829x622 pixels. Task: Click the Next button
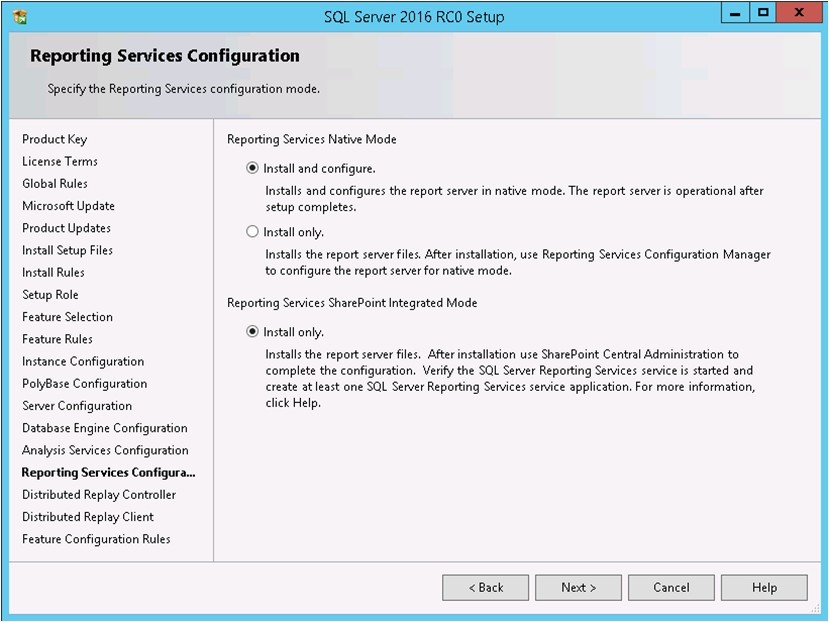tap(578, 588)
